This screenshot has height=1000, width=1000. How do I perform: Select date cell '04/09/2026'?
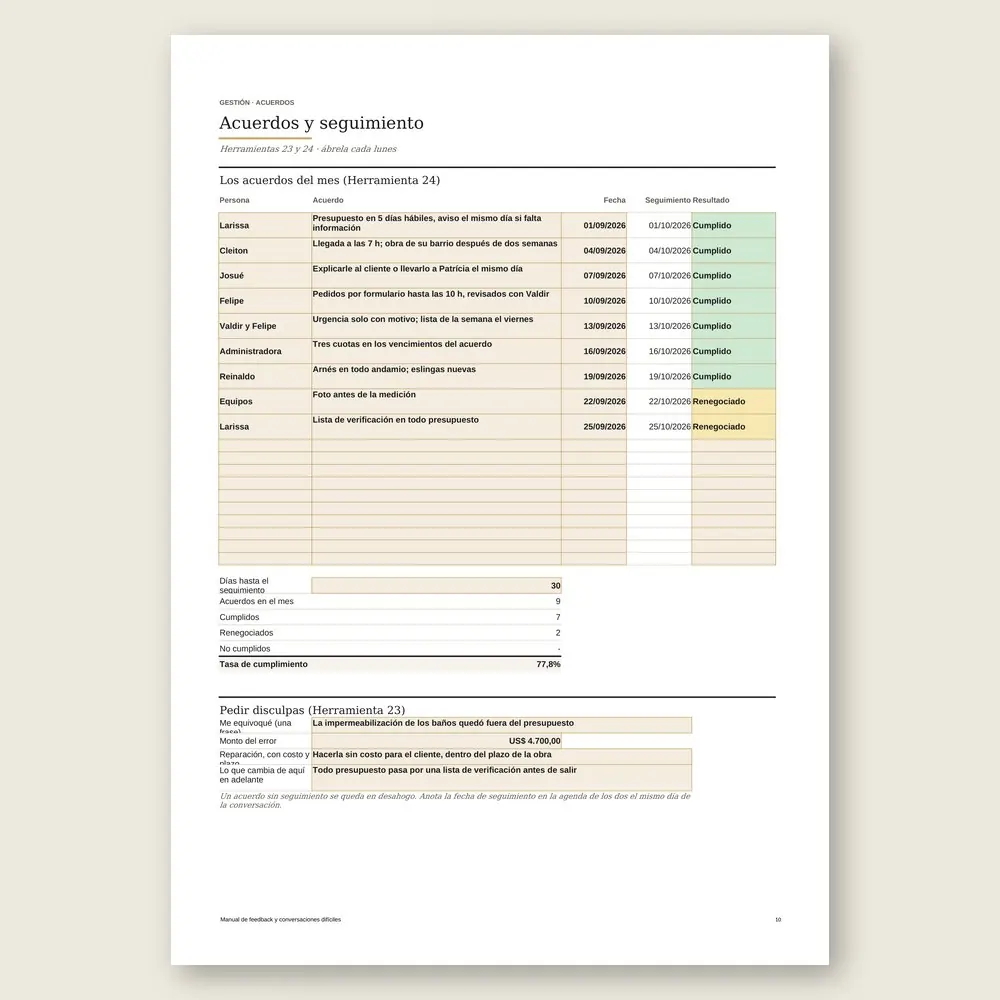point(594,251)
